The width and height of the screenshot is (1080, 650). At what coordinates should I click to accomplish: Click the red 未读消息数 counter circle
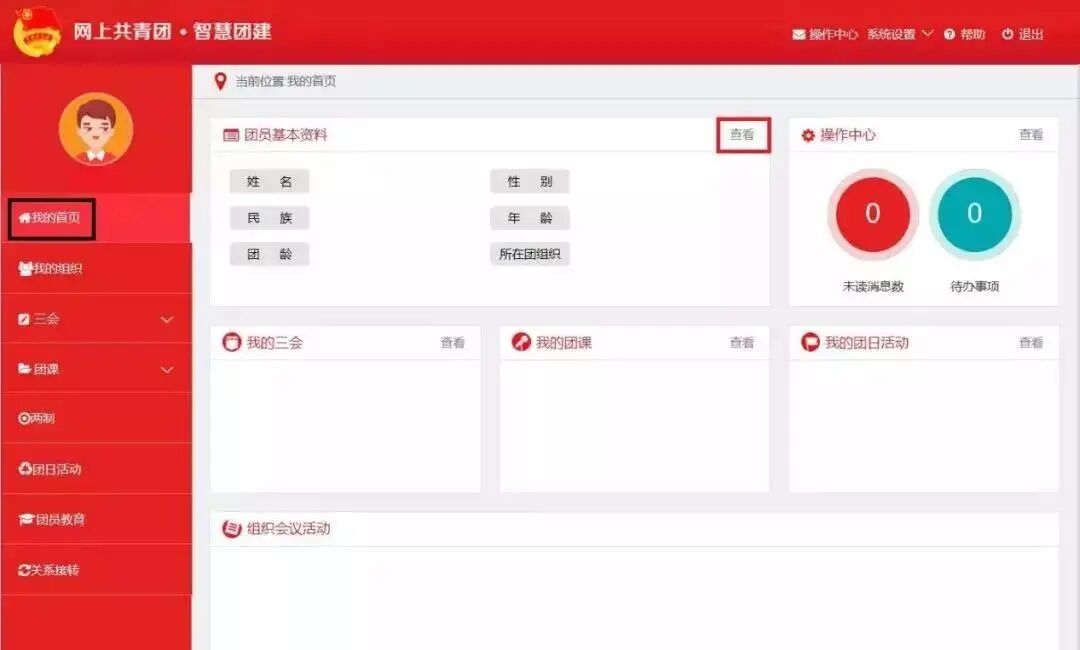point(872,214)
